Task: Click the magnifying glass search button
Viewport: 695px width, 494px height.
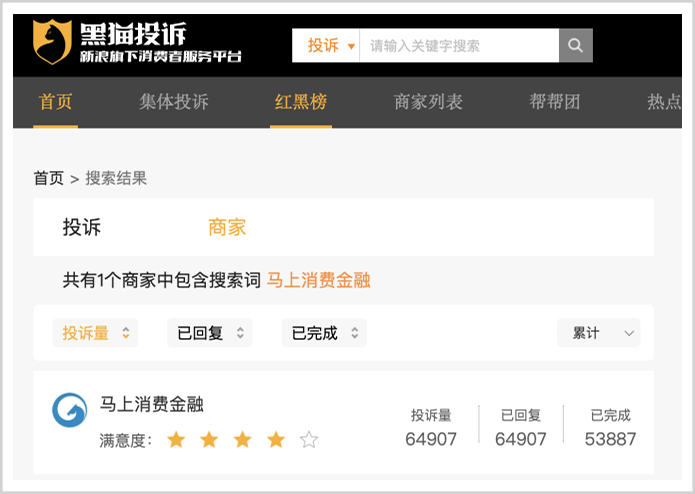Action: click(575, 46)
